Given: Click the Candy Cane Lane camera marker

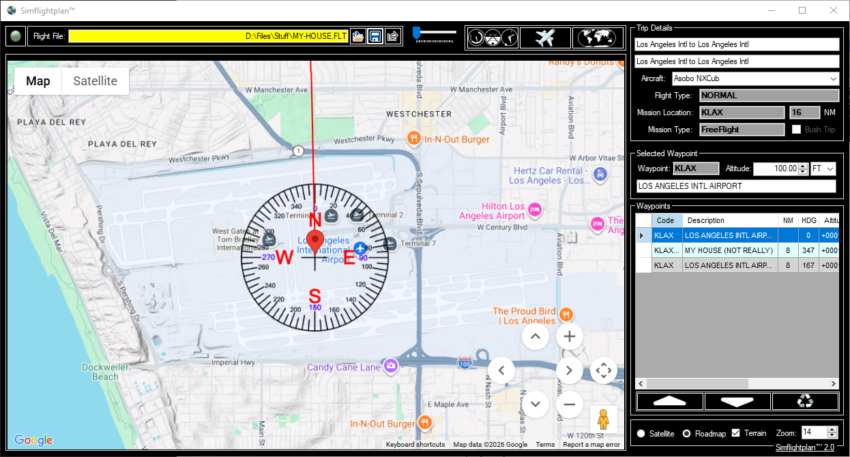Looking at the screenshot, I should pyautogui.click(x=390, y=366).
